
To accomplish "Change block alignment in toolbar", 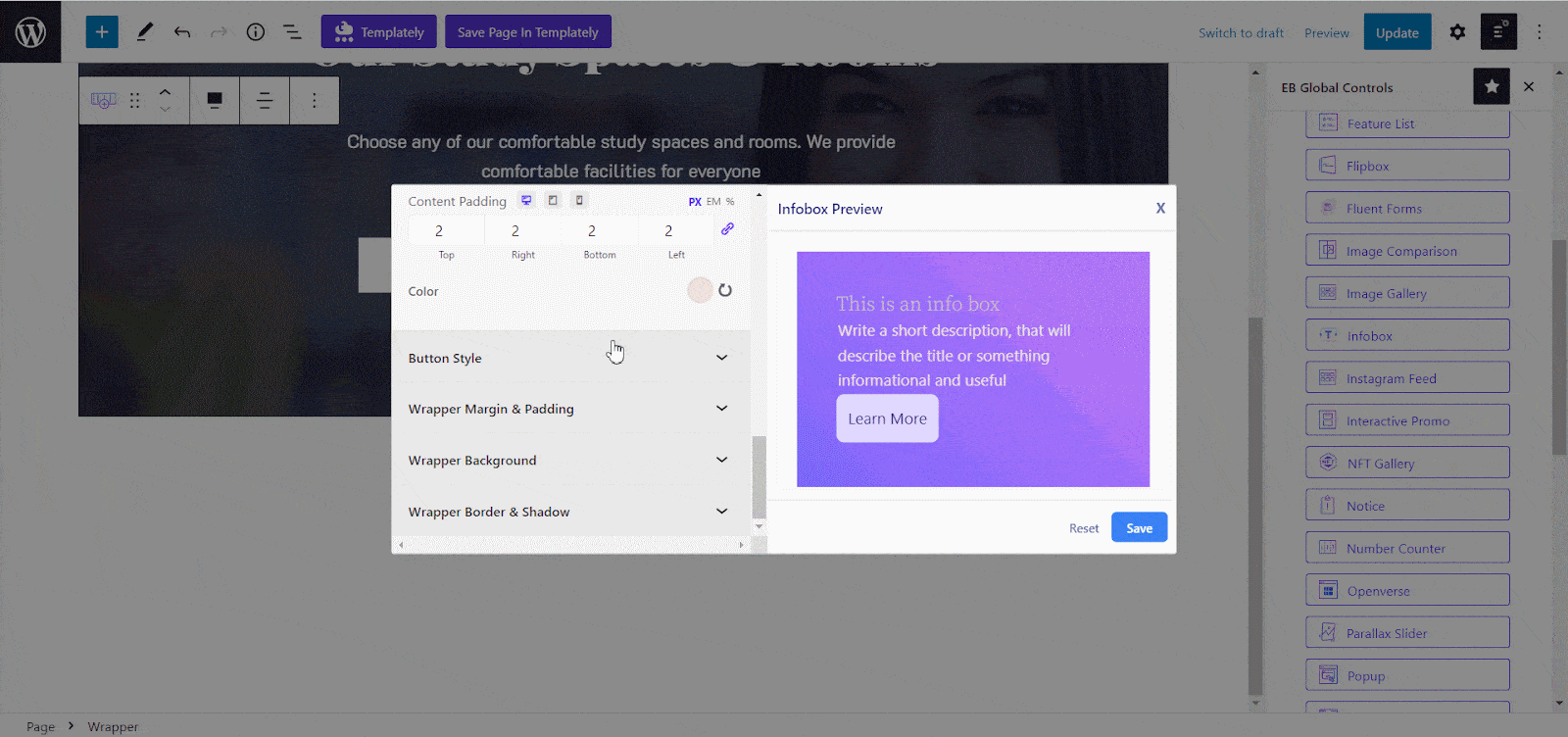I will click(x=215, y=100).
